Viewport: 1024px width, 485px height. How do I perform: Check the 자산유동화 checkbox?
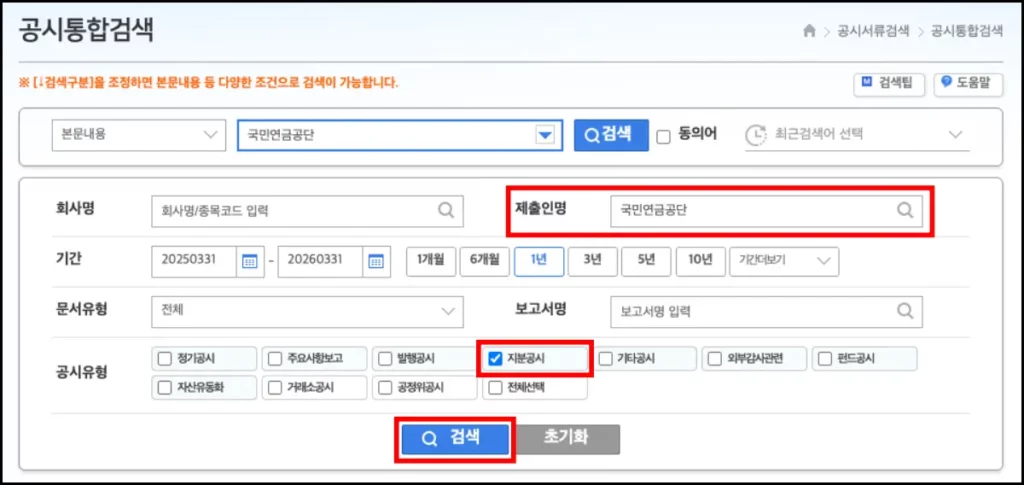tap(164, 388)
